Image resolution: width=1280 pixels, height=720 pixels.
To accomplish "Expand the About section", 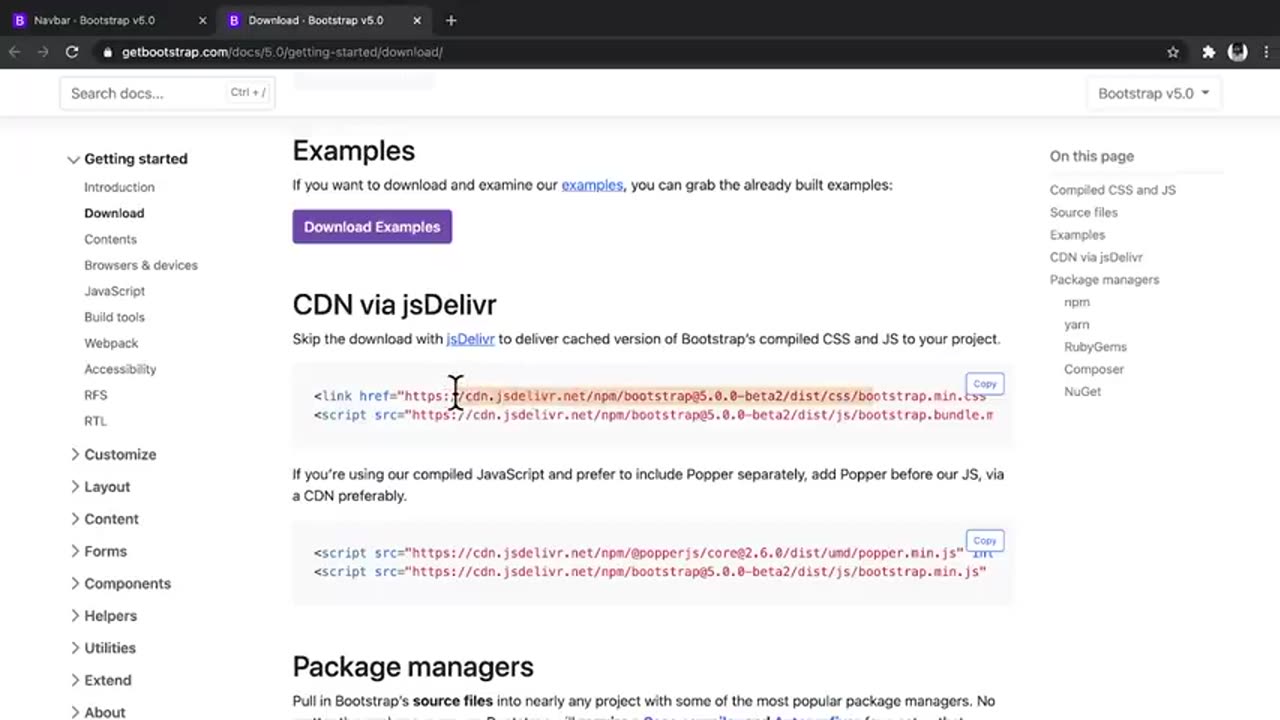I will click(96, 712).
